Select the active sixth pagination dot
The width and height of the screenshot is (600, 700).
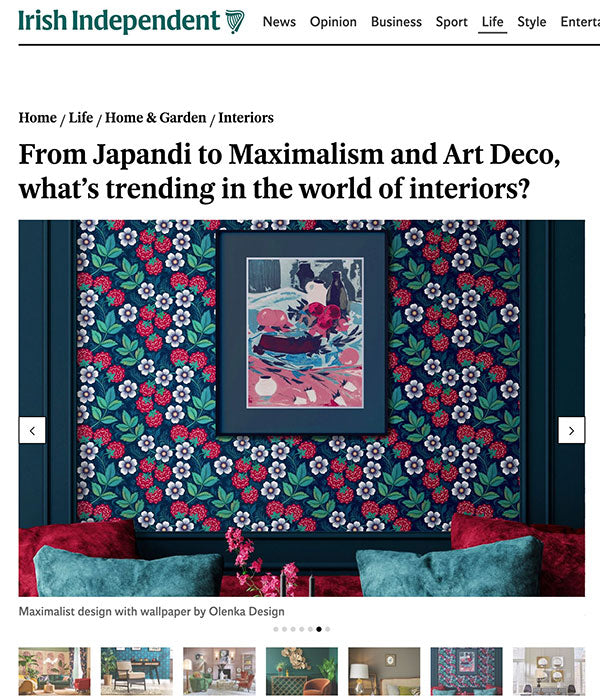(319, 629)
